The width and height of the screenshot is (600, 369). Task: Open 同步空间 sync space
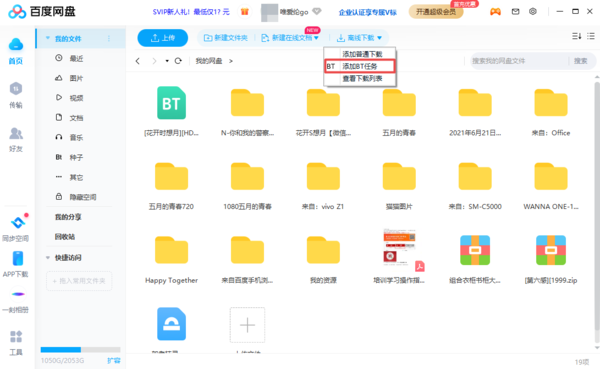(x=16, y=229)
